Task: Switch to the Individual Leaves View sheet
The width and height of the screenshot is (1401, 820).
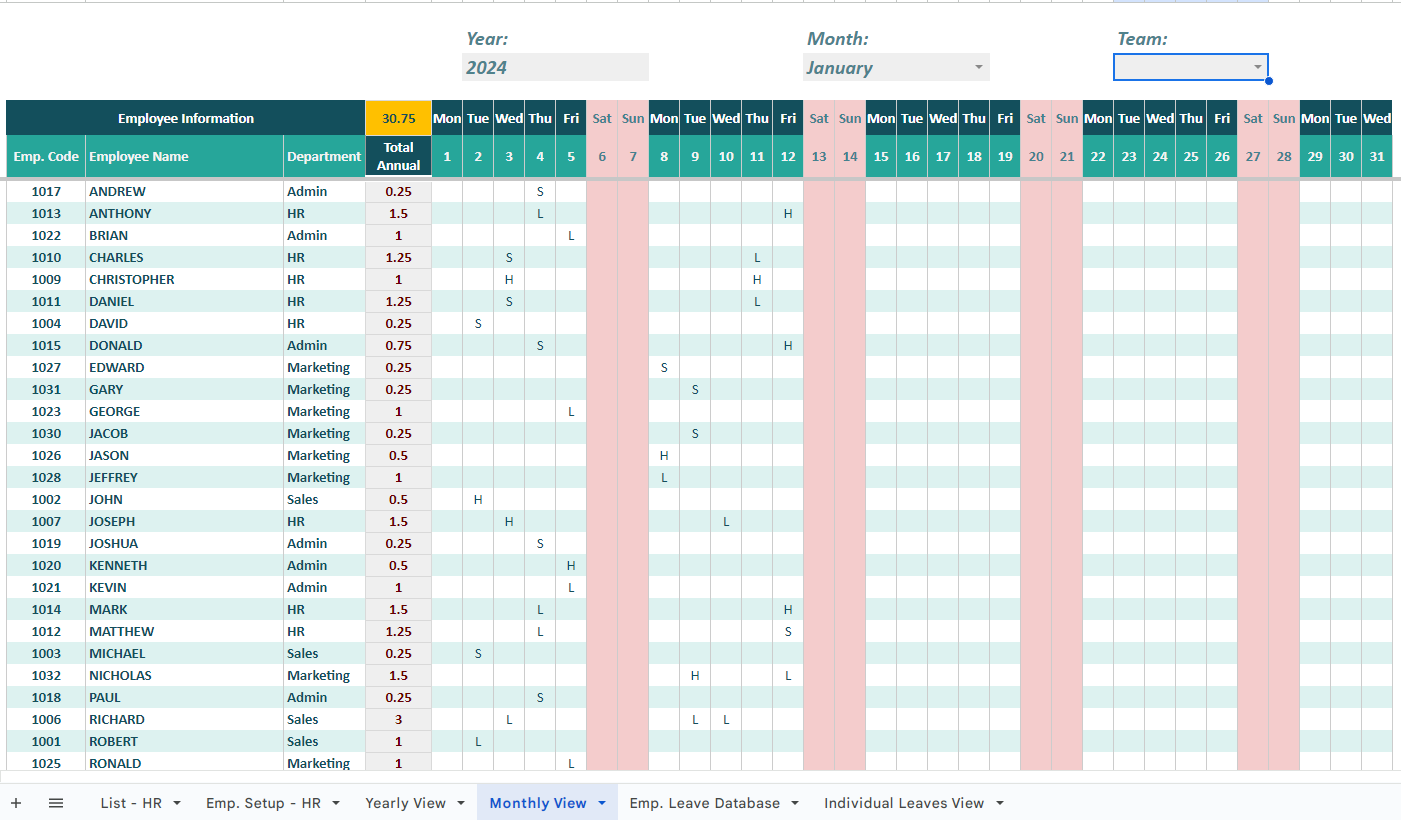Action: click(x=905, y=803)
